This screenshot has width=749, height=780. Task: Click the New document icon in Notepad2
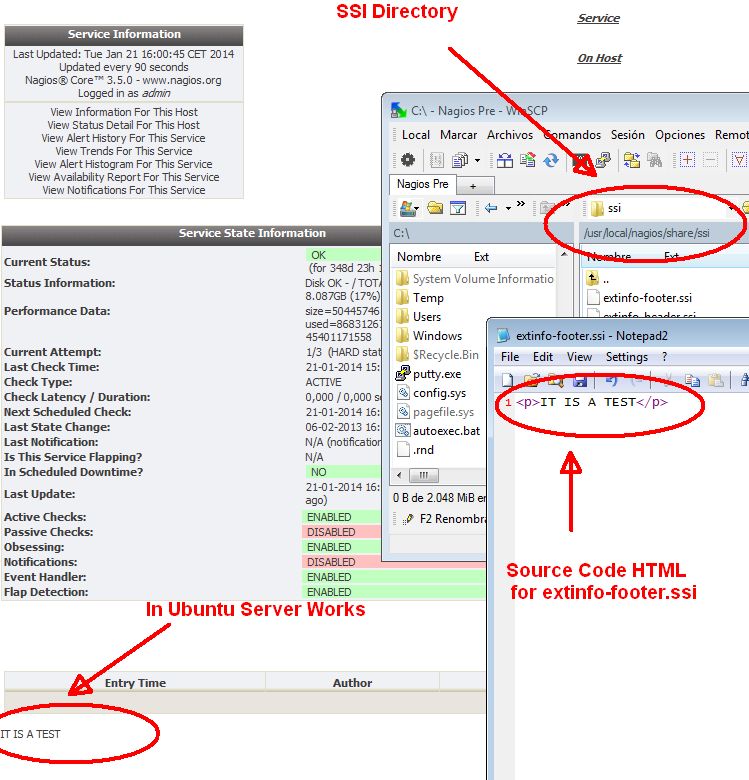coord(508,380)
